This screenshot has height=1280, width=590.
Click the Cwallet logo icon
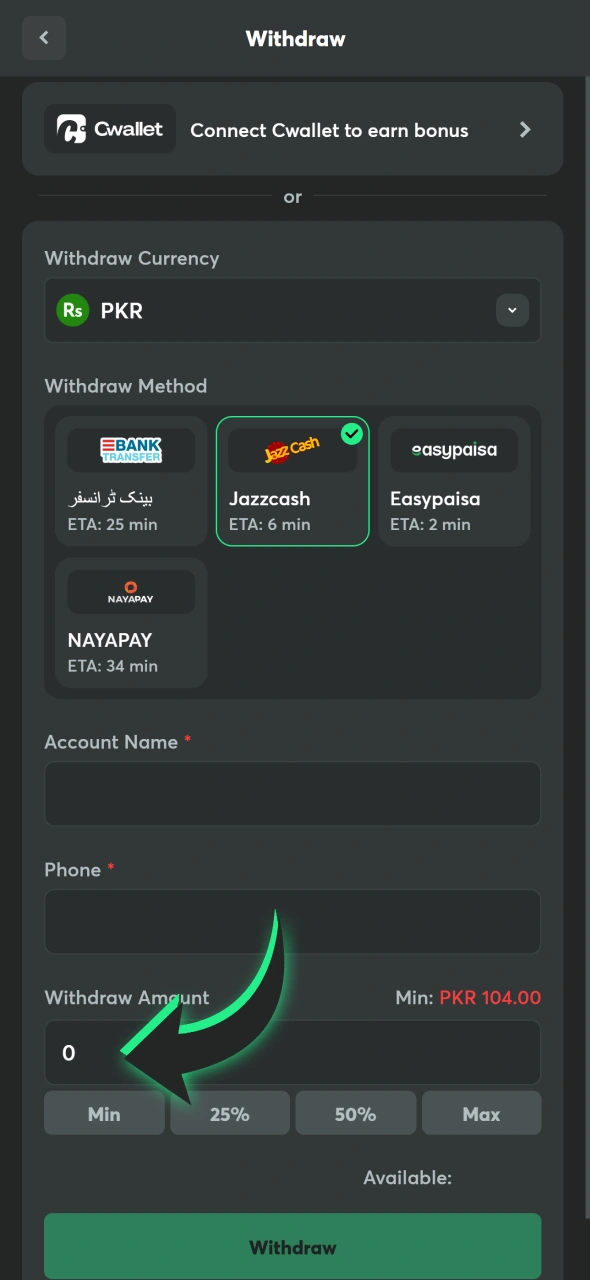coord(70,129)
